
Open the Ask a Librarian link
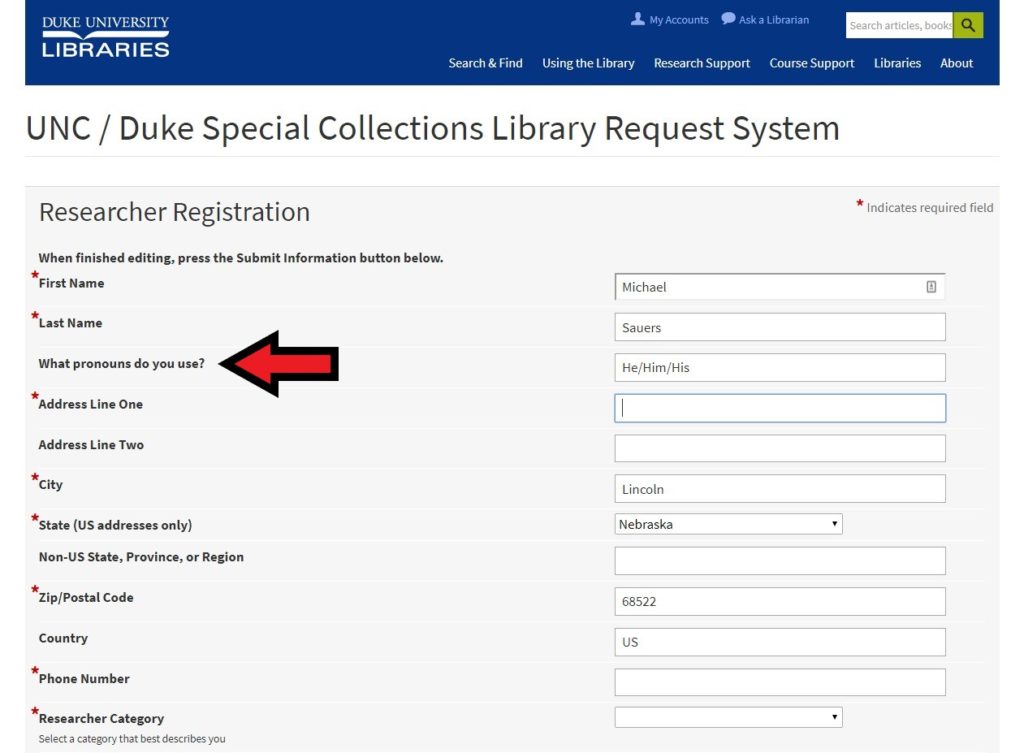coord(774,20)
